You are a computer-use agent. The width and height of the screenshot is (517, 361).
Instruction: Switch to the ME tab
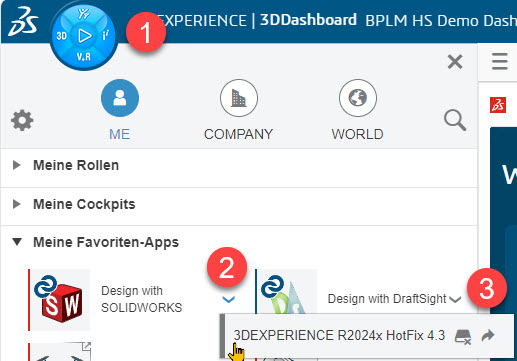click(120, 111)
